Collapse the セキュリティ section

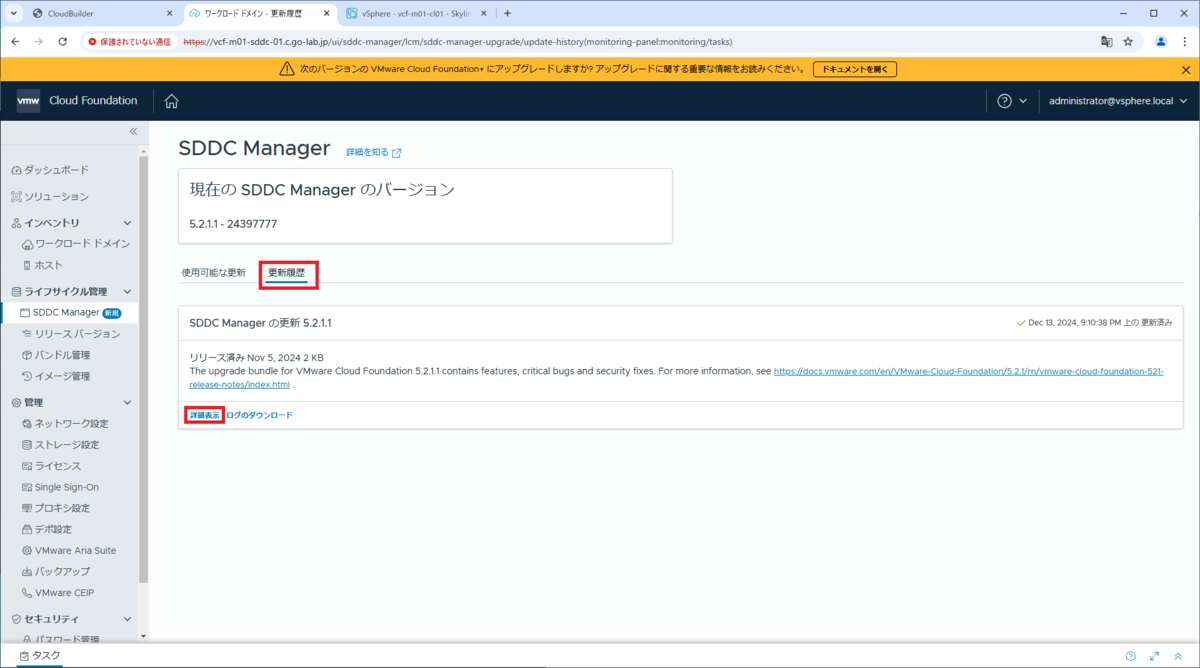(127, 619)
